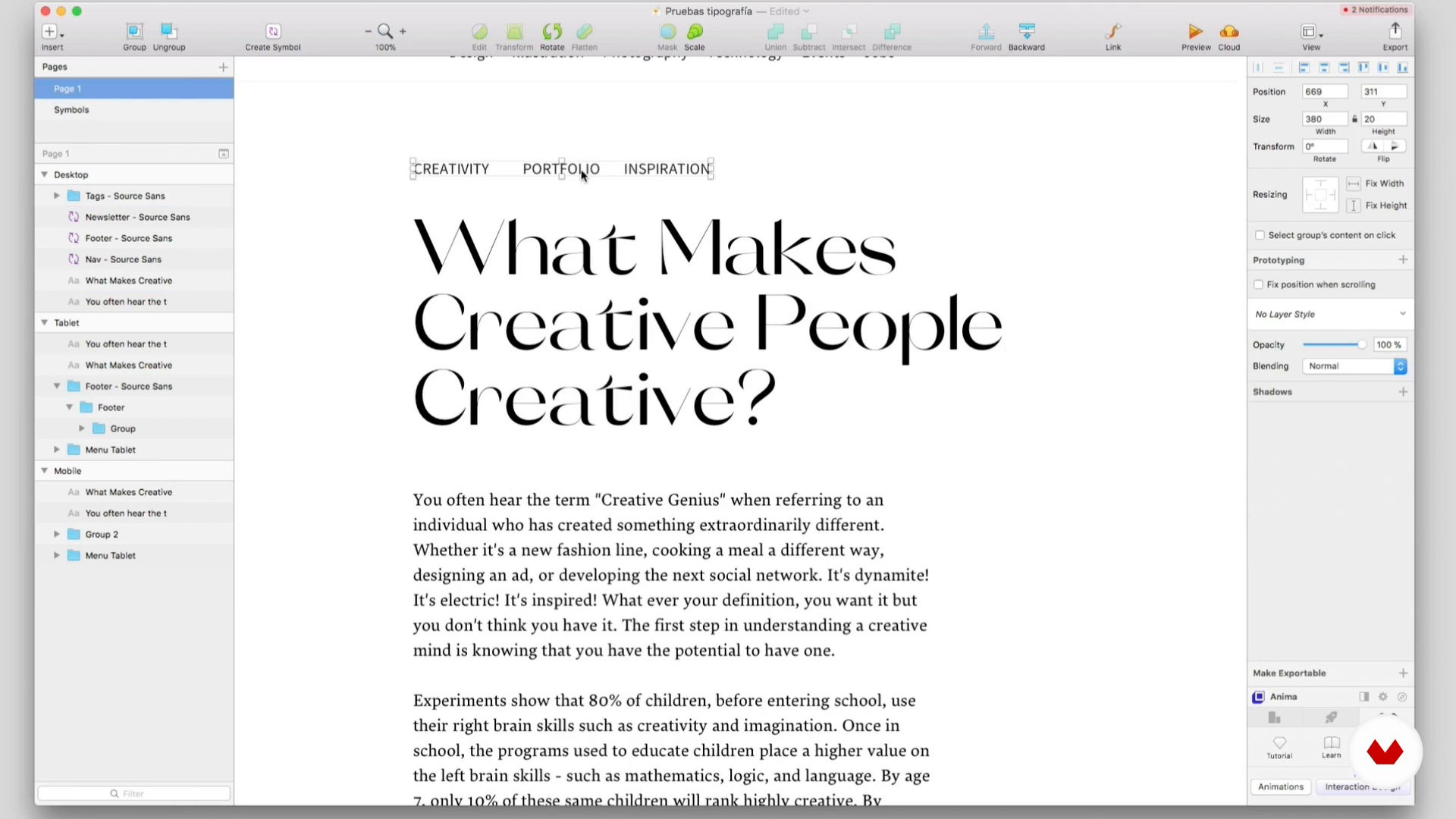This screenshot has height=819, width=1456.
Task: Move layer Backward with toolbar icon
Action: pyautogui.click(x=1027, y=31)
